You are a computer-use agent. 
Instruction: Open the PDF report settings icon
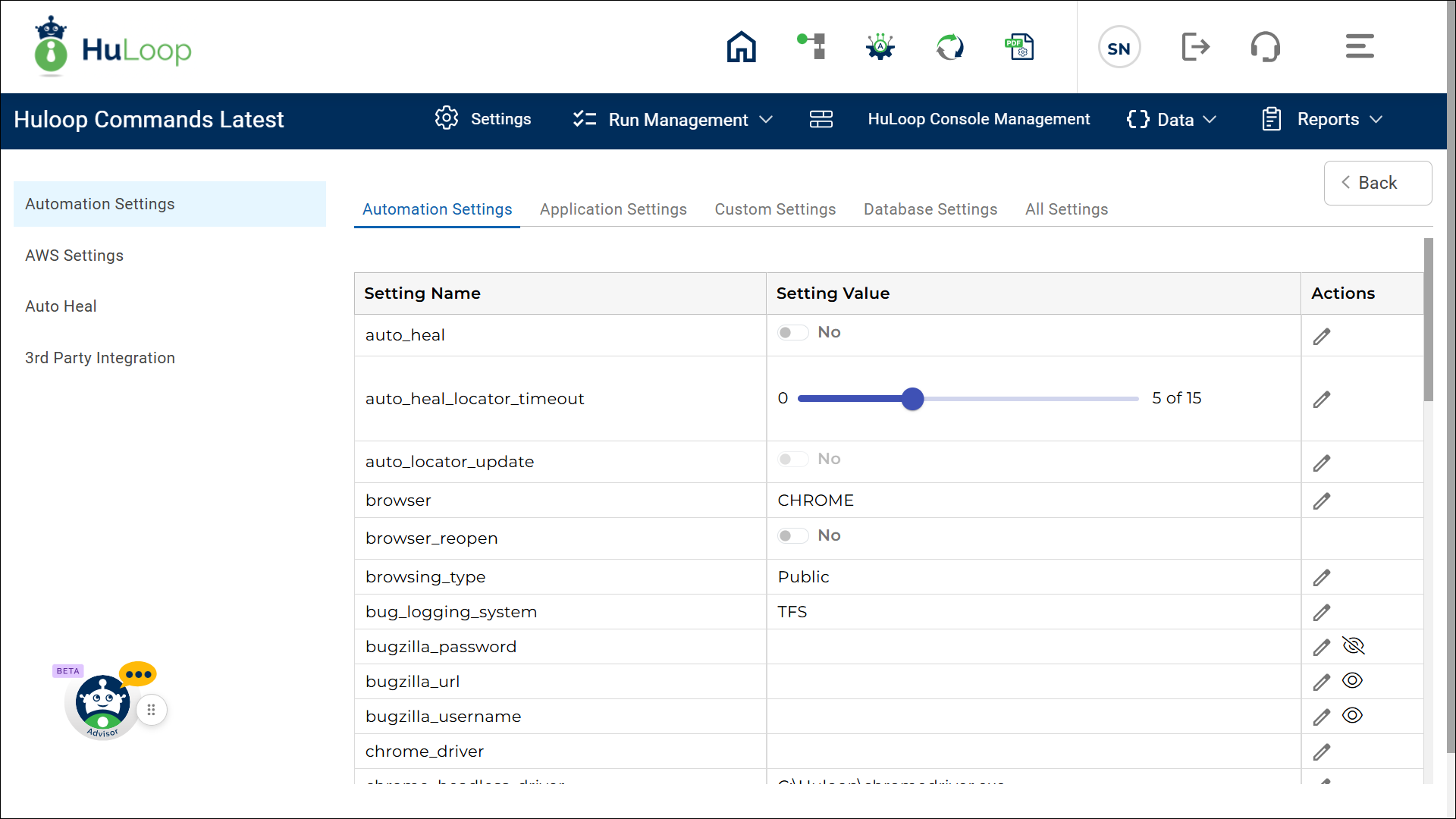[x=1019, y=47]
